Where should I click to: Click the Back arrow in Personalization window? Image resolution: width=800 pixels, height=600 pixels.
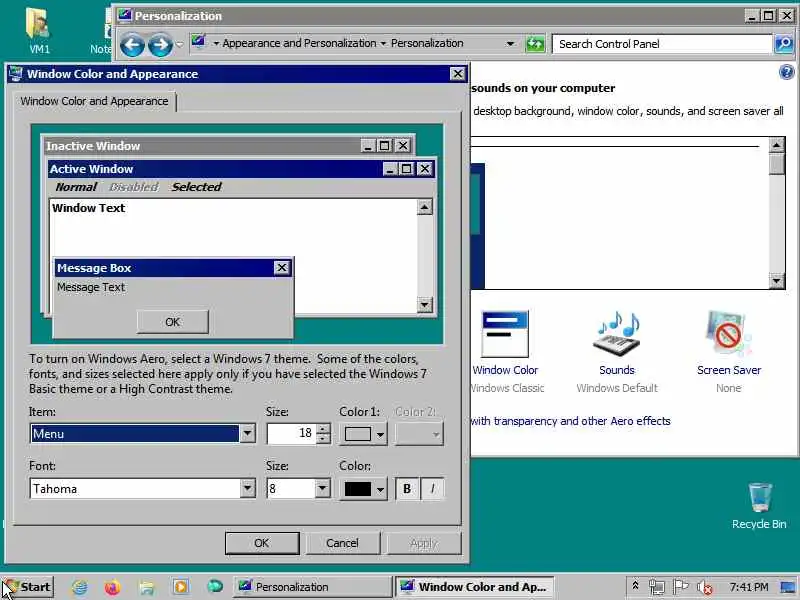click(132, 45)
